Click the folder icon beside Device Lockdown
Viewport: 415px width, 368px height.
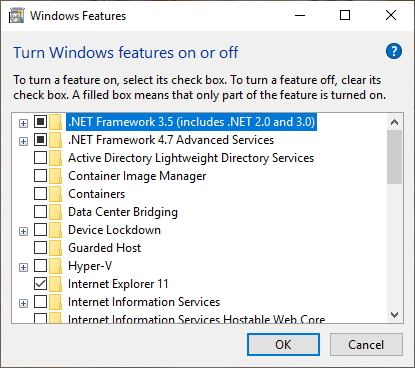(x=55, y=230)
